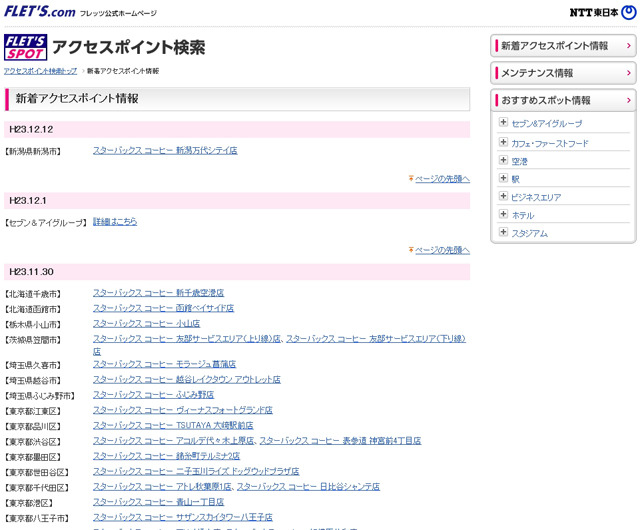Open 二子玉川ライズ ドッグウッドプラザ店 link
Screen dimensions: 640x530
[196, 471]
